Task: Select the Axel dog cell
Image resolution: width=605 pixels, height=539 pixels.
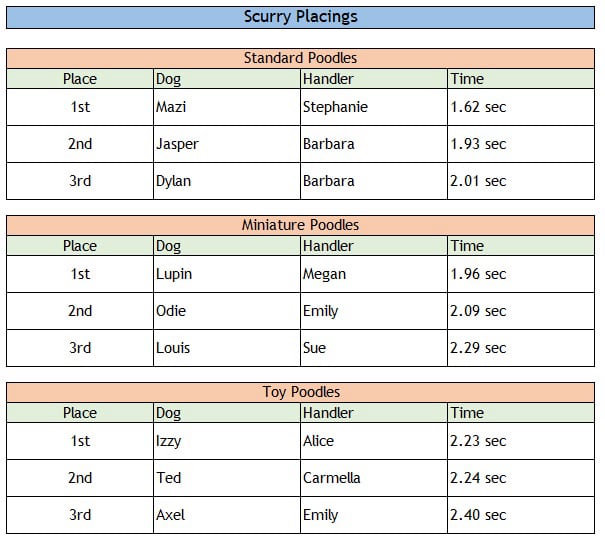Action: [x=226, y=515]
